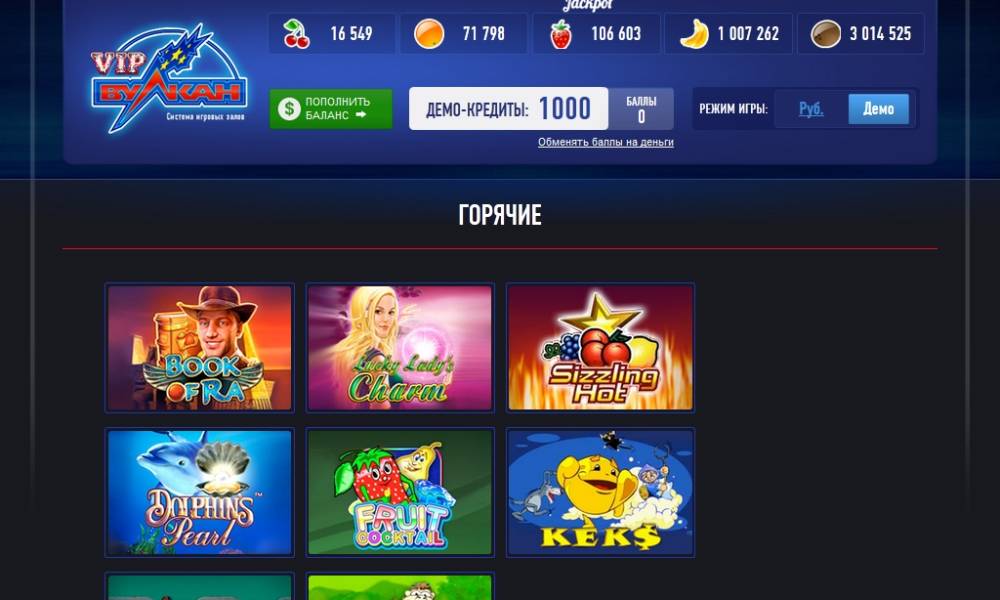The height and width of the screenshot is (600, 1000).
Task: Launch the Book of Ra game
Action: click(200, 348)
